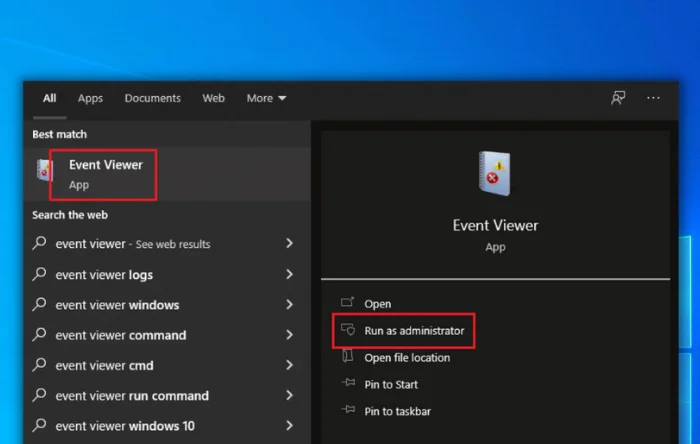The image size is (700, 444).
Task: Expand the More dropdown
Action: (x=267, y=98)
